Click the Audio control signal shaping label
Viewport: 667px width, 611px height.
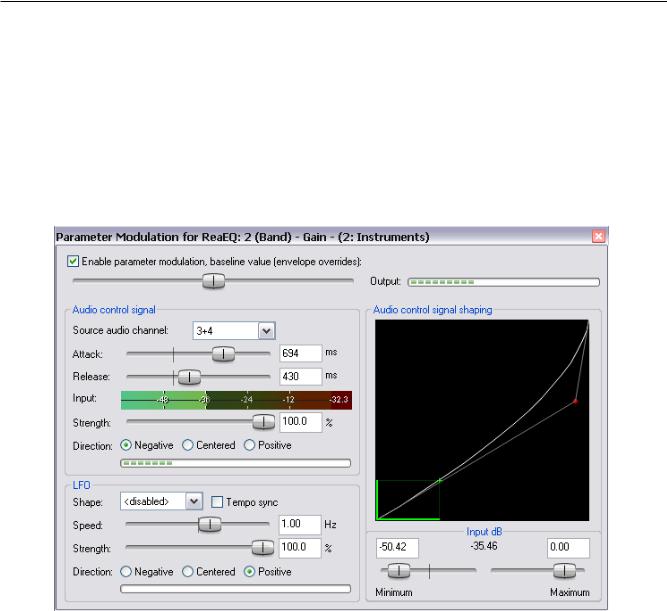pyautogui.click(x=433, y=310)
